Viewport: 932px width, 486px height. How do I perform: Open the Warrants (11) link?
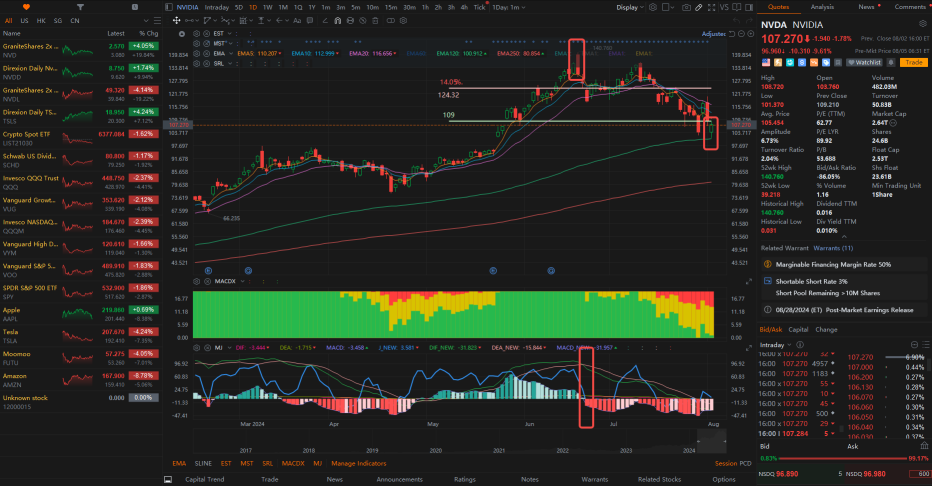click(833, 248)
